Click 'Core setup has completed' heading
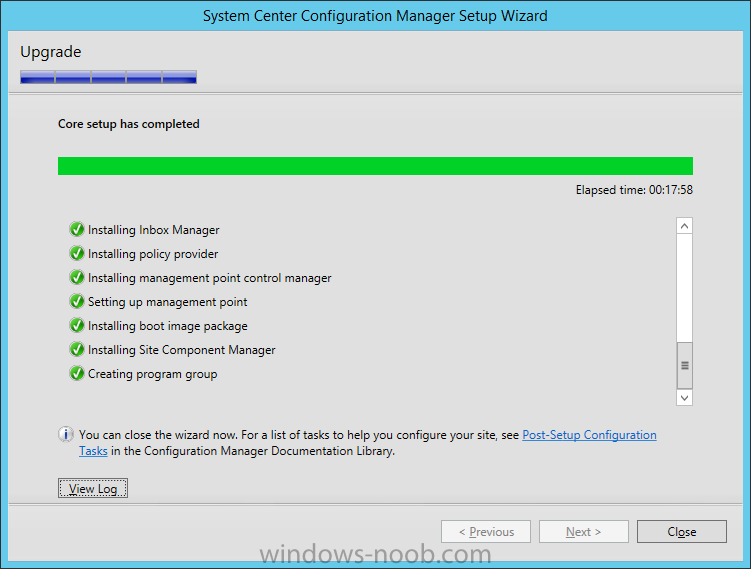The height and width of the screenshot is (569, 751). (x=128, y=124)
